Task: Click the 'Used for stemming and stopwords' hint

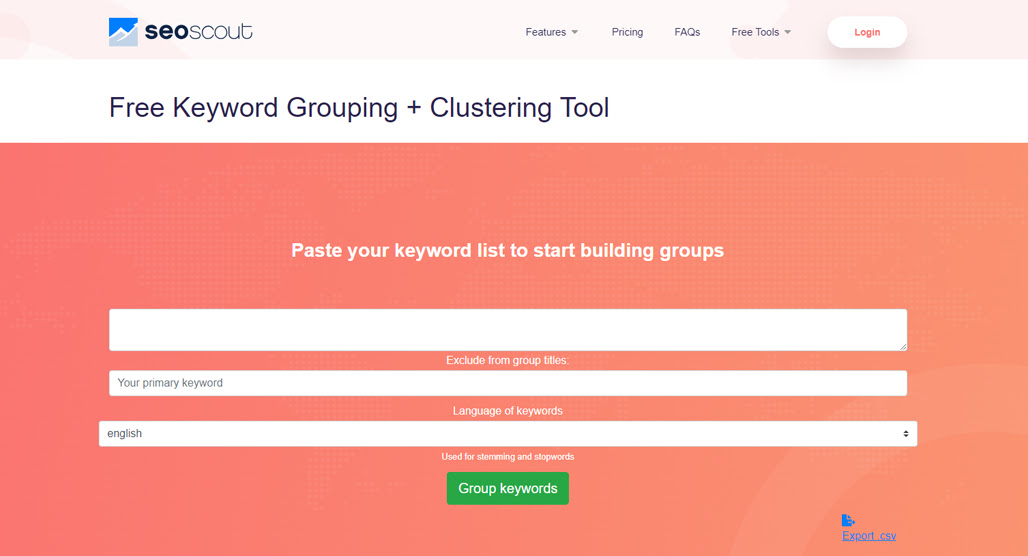Action: tap(507, 457)
